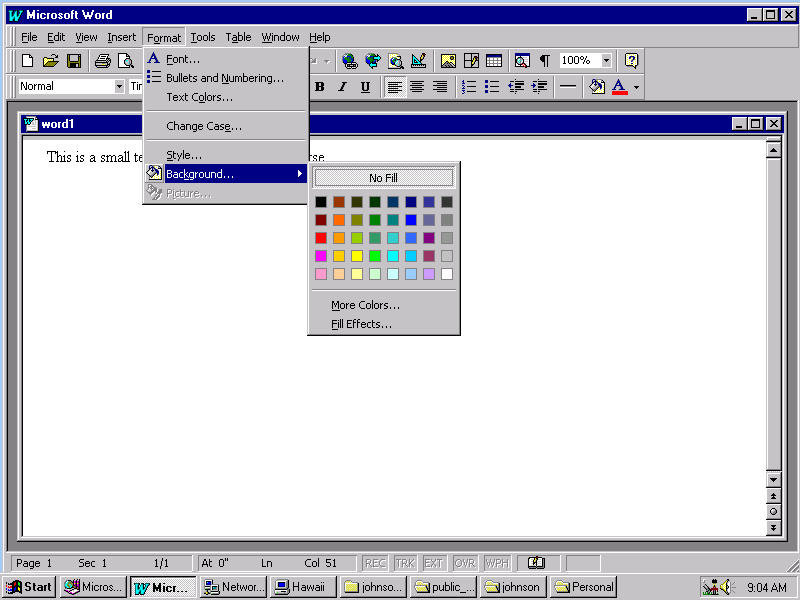Click the Web Toolbar globe with arrows icon
Screen dimensions: 800x600
click(x=372, y=61)
